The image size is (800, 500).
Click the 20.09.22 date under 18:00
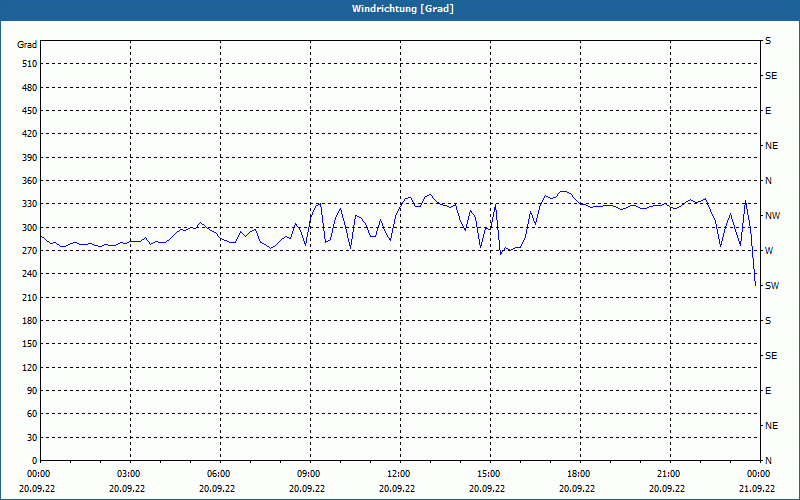click(x=577, y=489)
